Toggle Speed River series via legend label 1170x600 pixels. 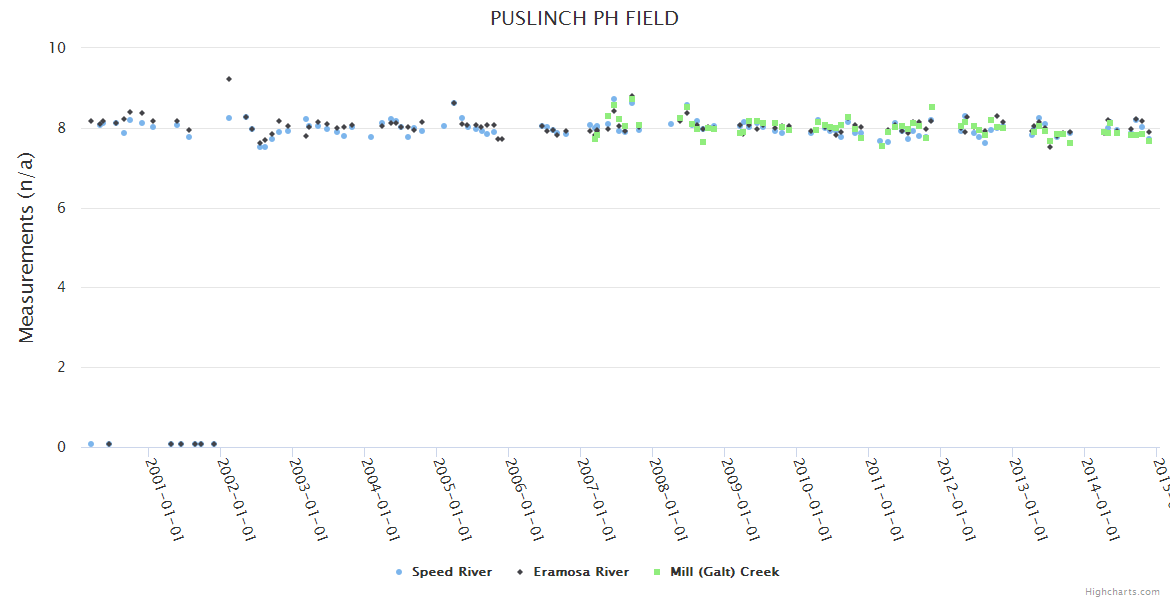point(452,572)
